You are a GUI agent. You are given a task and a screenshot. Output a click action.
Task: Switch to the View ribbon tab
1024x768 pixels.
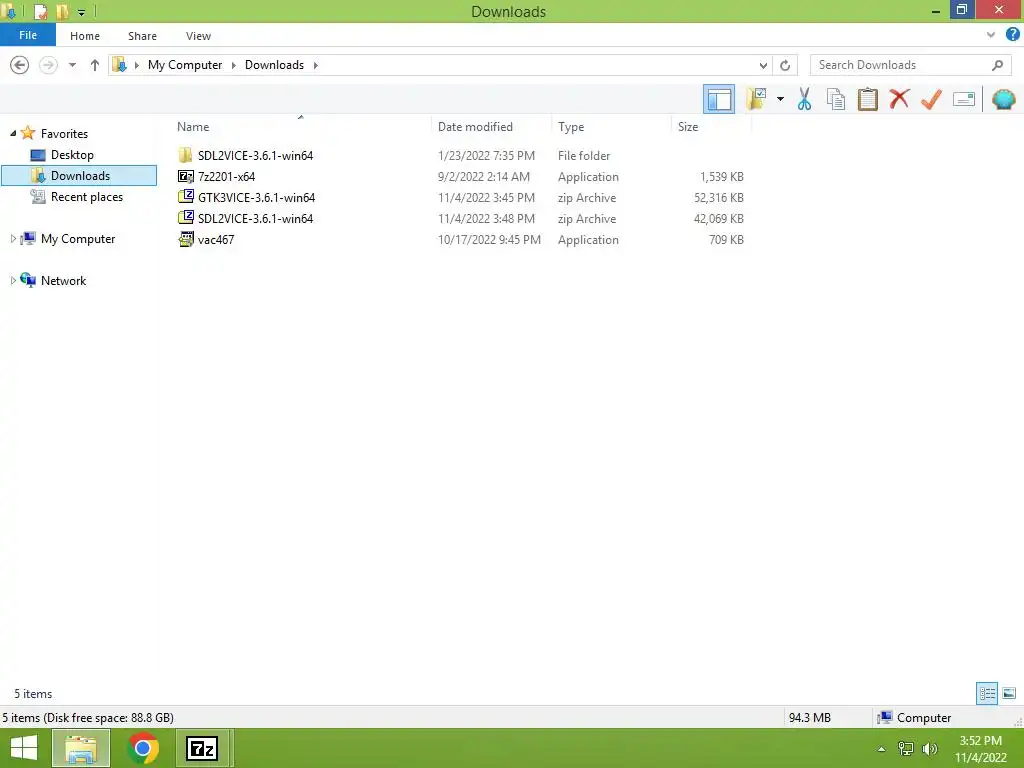[x=198, y=36]
